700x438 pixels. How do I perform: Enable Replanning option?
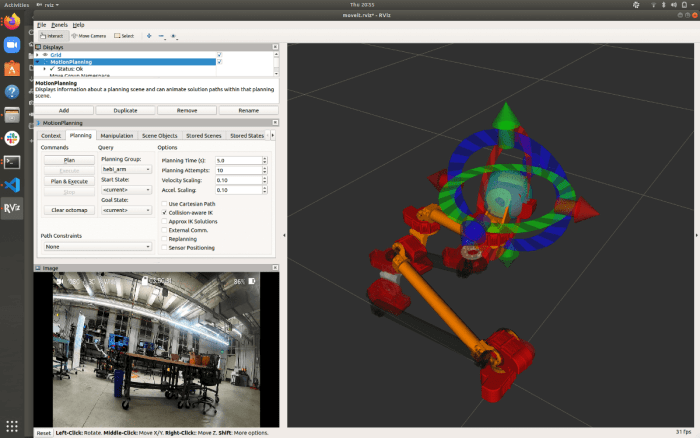click(x=164, y=239)
